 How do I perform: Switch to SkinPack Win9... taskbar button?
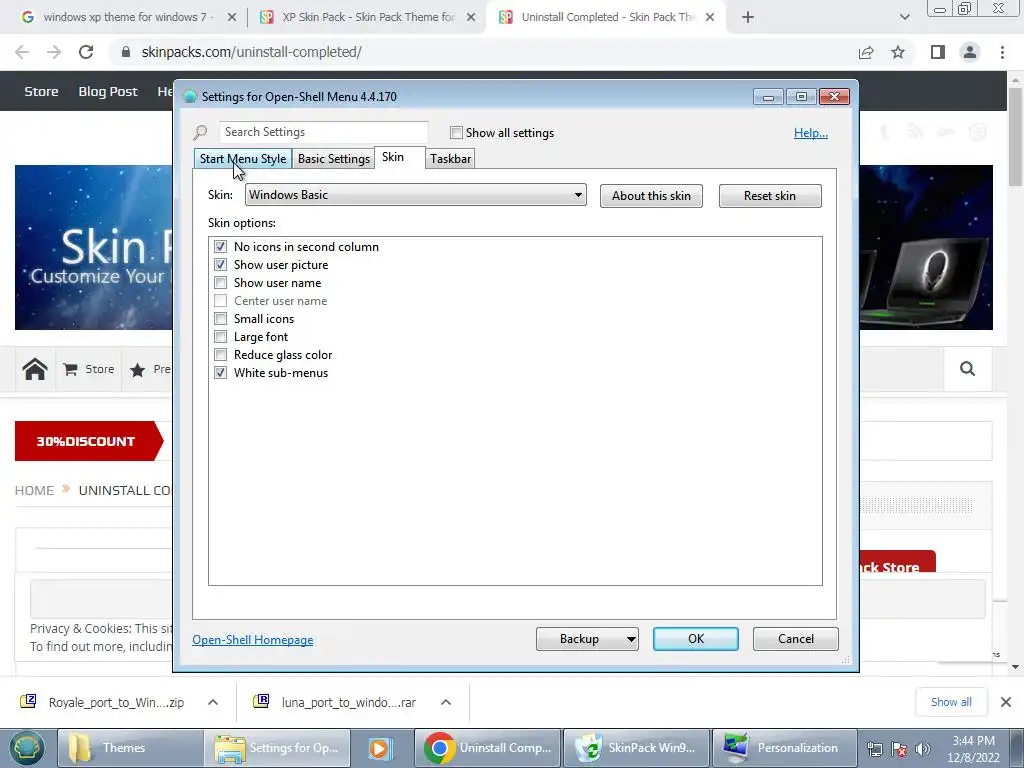coord(637,748)
